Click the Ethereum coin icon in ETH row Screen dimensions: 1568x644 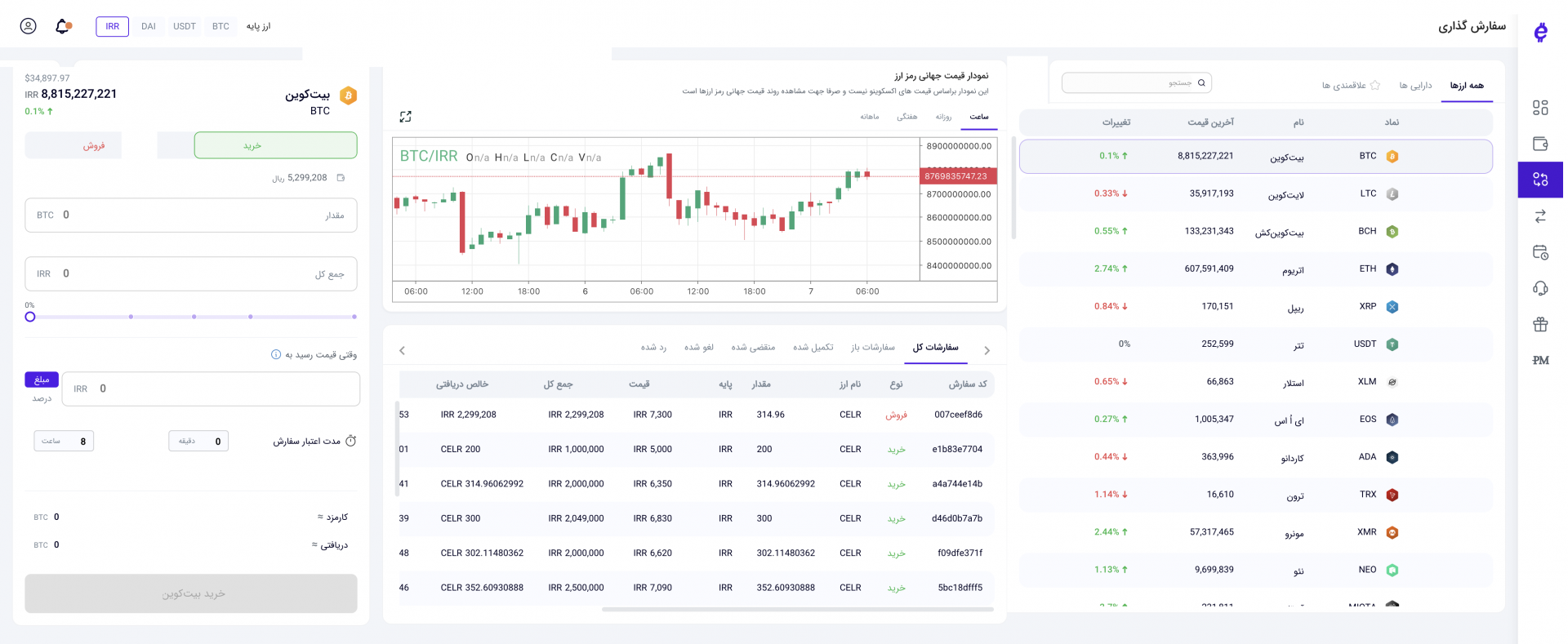pos(1392,269)
